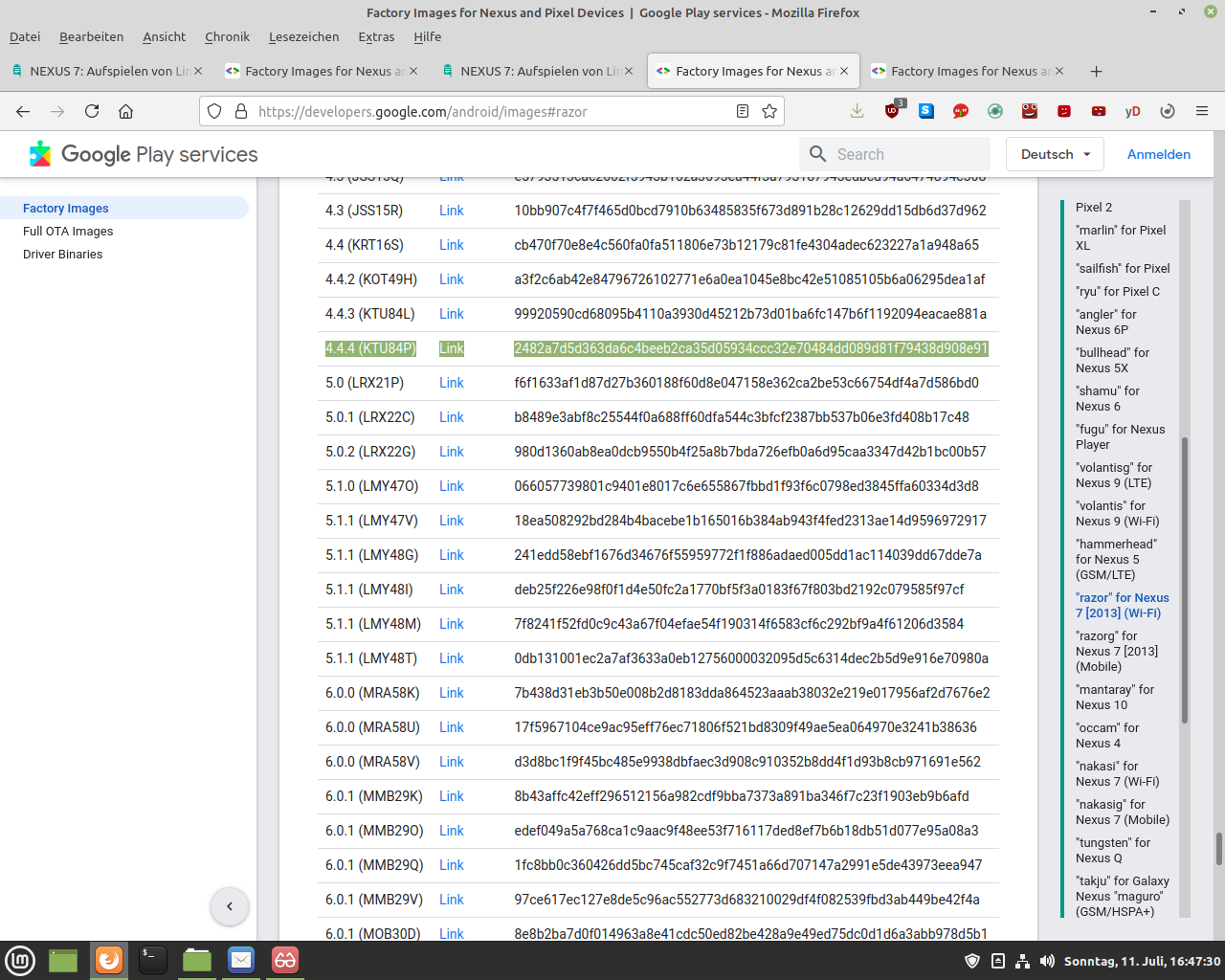Open volume control in system tray
Viewport: 1225px width, 980px height.
(1047, 961)
